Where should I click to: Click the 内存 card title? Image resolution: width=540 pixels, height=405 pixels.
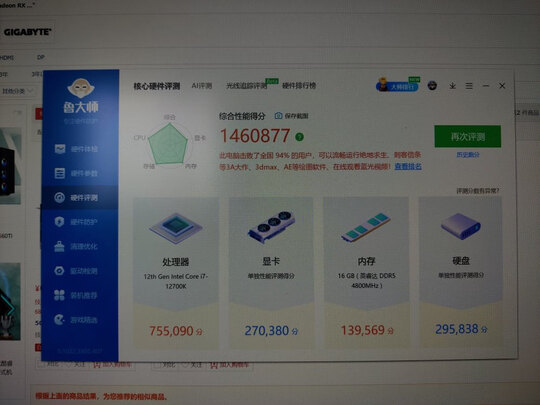366,261
